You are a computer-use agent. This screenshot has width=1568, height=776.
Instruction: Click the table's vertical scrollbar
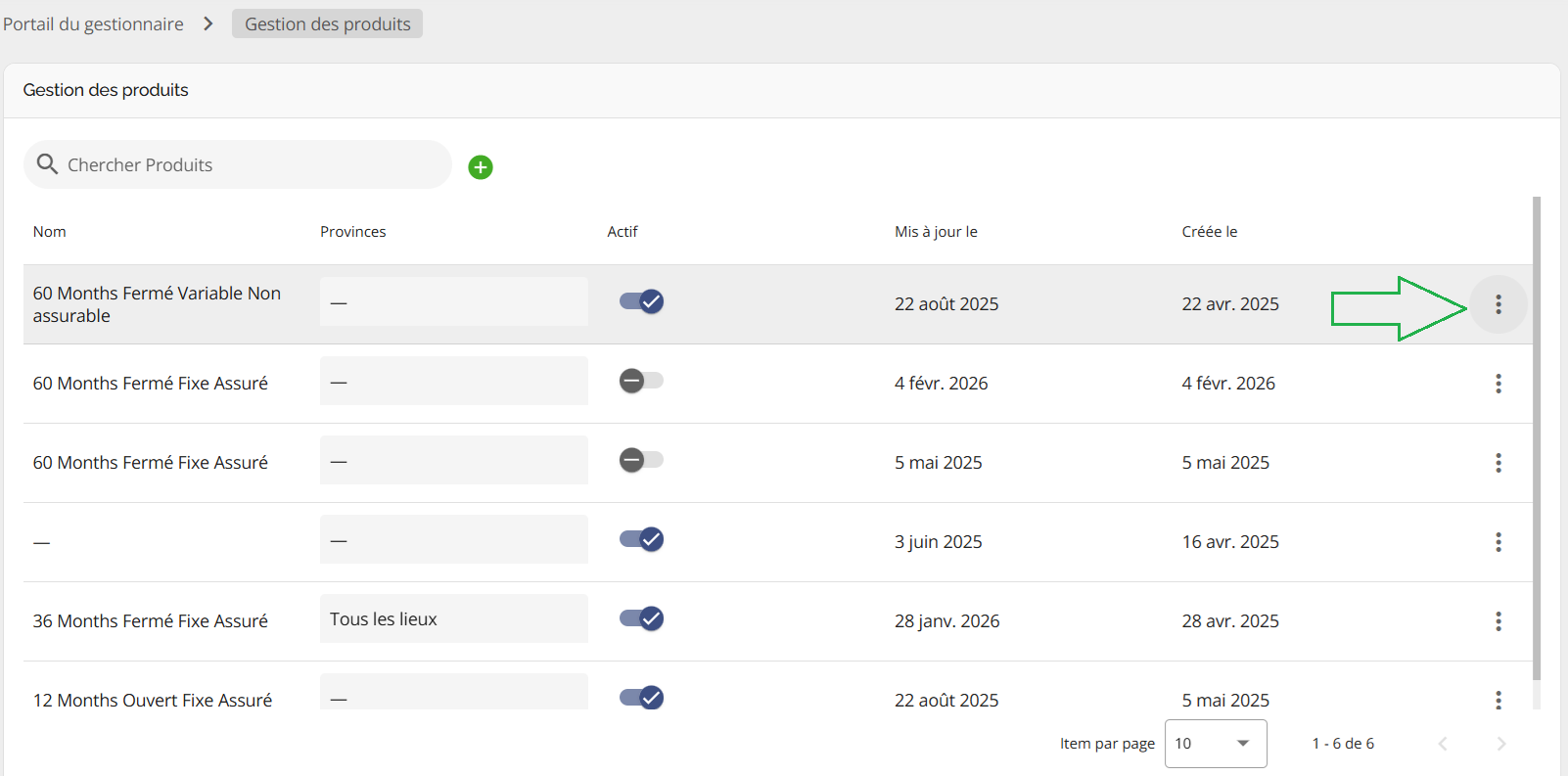click(1536, 440)
